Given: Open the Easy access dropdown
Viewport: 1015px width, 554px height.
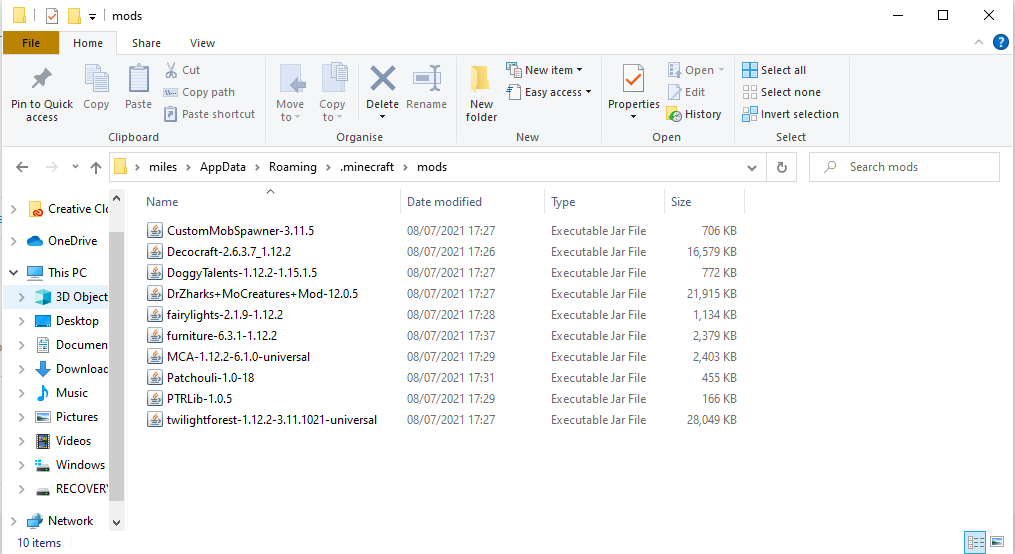Looking at the screenshot, I should pos(549,92).
